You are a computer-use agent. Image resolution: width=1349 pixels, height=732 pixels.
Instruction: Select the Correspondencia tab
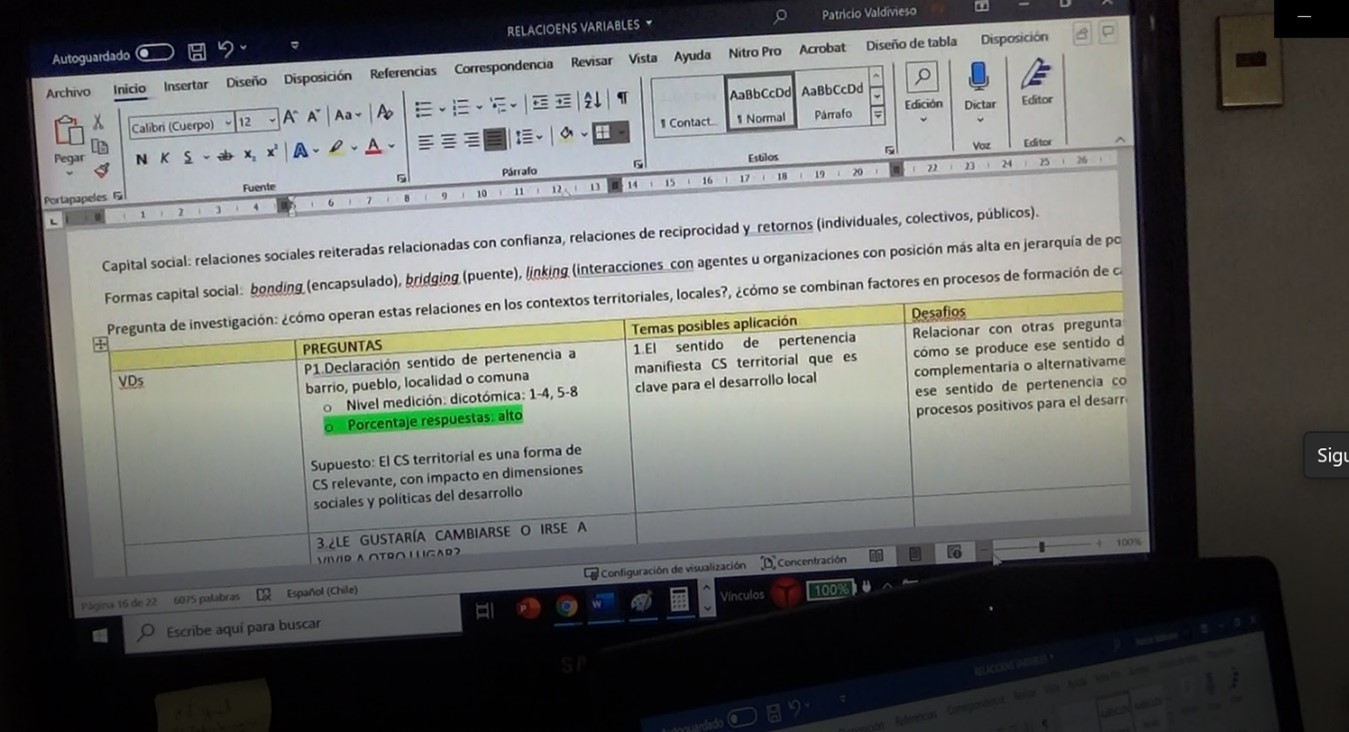[503, 67]
